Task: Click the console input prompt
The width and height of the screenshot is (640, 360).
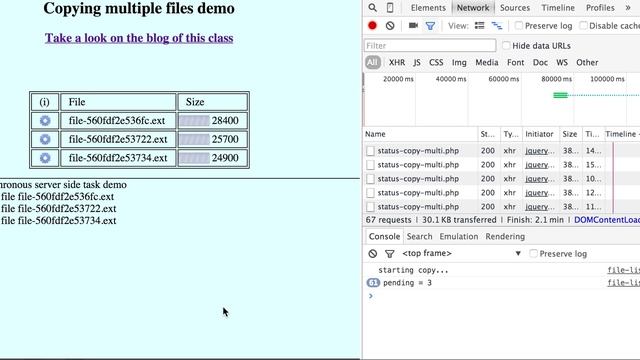Action: click(502, 296)
